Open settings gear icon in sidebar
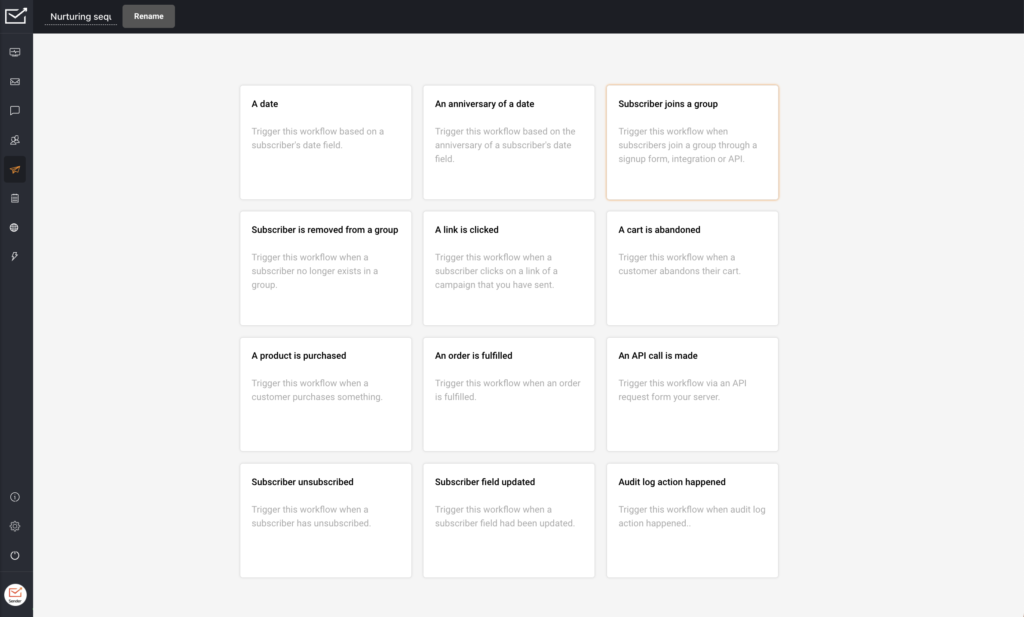The image size is (1024, 617). [x=15, y=526]
